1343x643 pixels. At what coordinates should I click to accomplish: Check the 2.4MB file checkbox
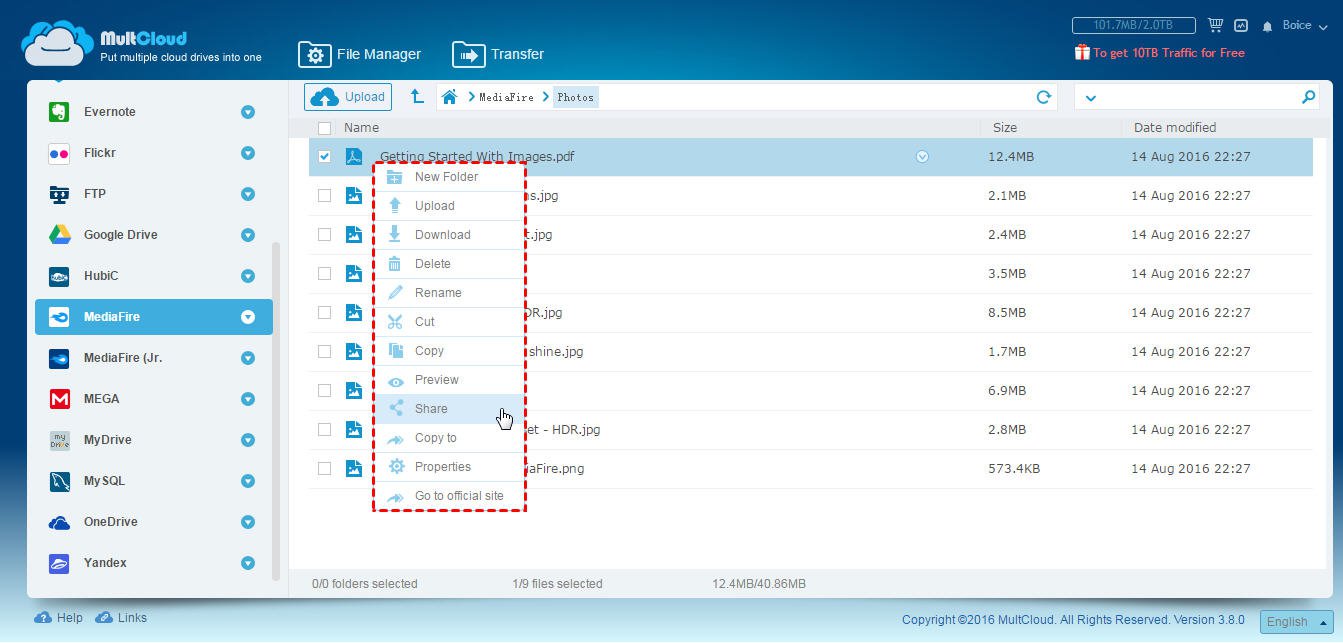pos(324,235)
